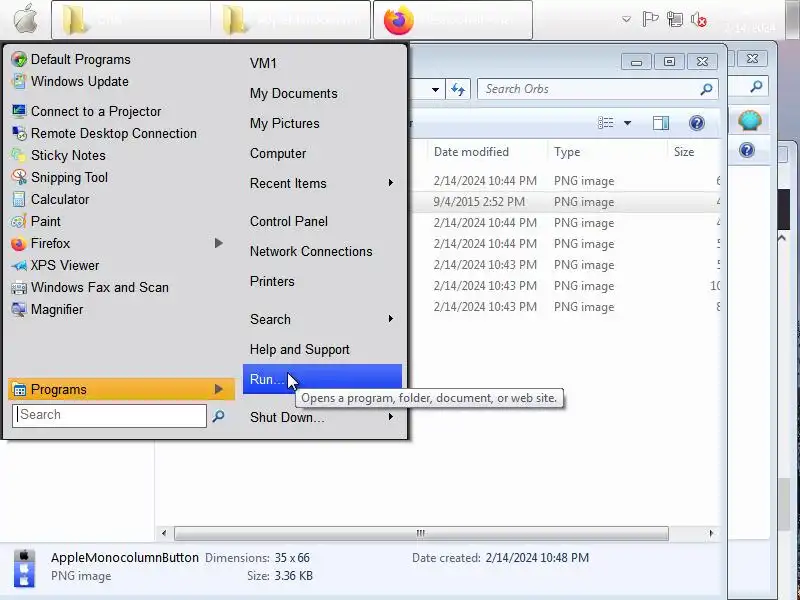Sort by the Type column header

coord(607,152)
